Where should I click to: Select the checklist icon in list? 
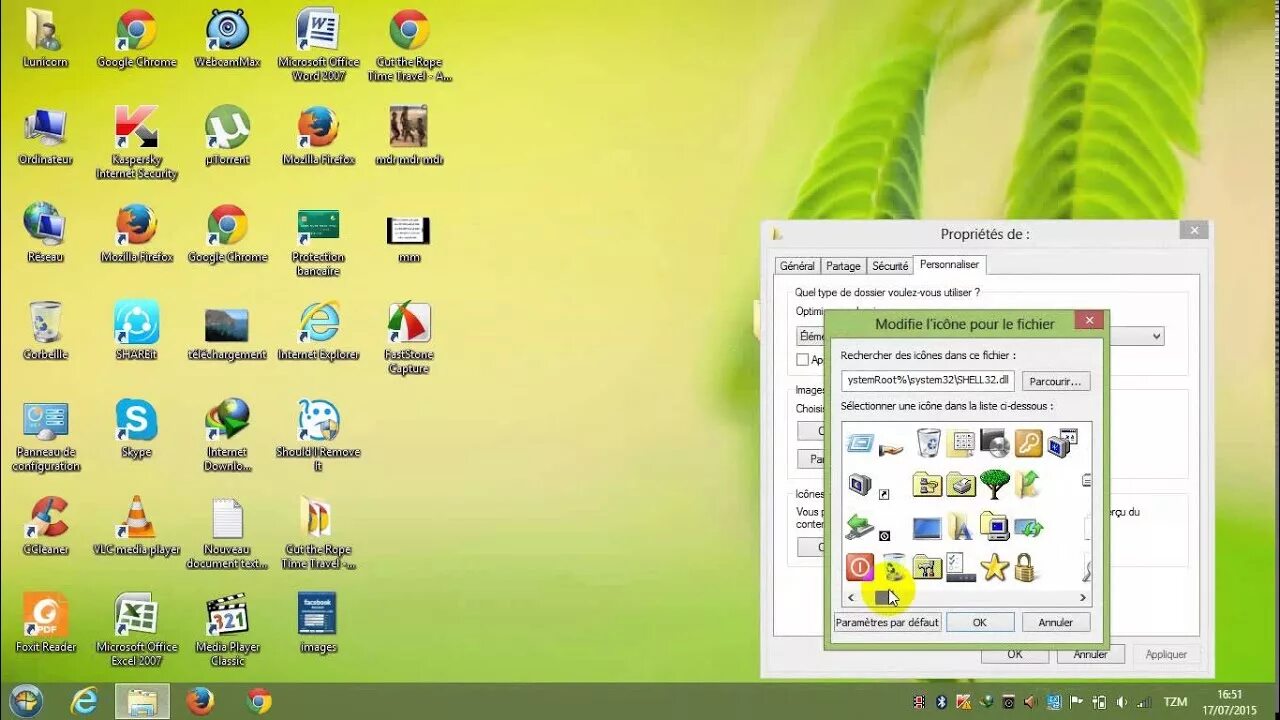coord(961,568)
